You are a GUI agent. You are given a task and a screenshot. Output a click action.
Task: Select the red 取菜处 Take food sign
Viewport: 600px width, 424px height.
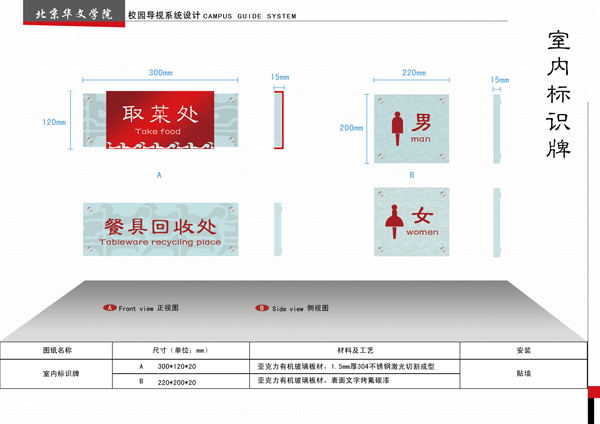(160, 121)
